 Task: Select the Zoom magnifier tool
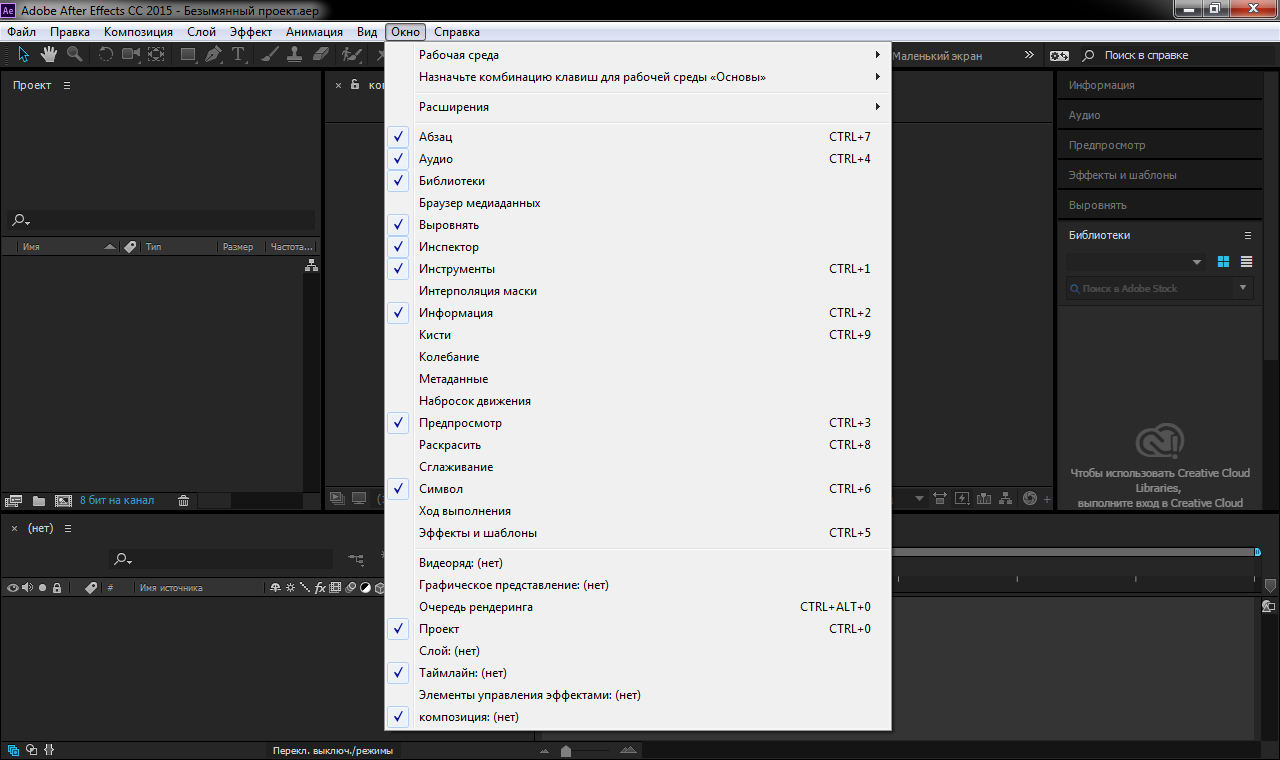pos(74,54)
